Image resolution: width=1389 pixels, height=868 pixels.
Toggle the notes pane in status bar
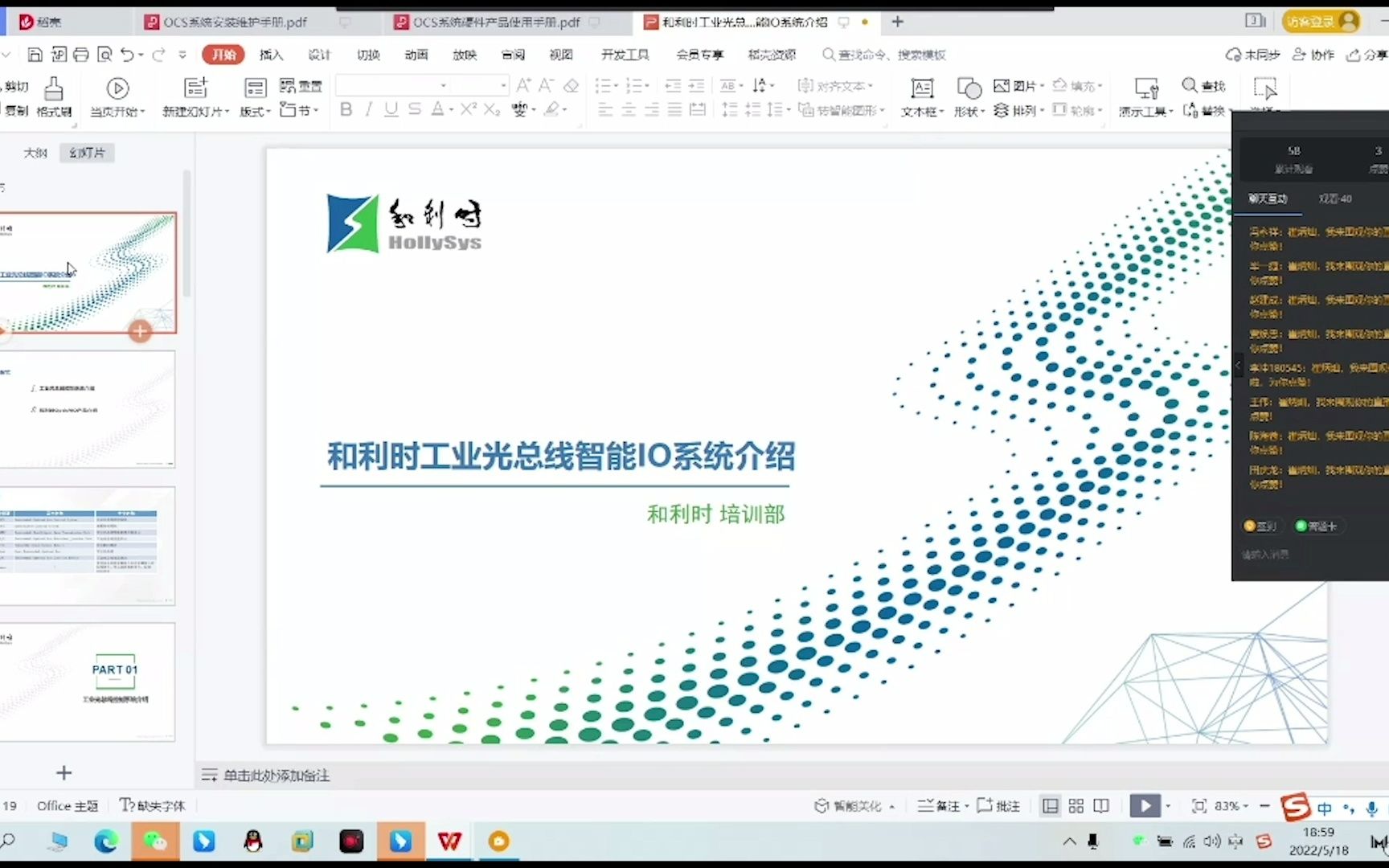pos(942,805)
